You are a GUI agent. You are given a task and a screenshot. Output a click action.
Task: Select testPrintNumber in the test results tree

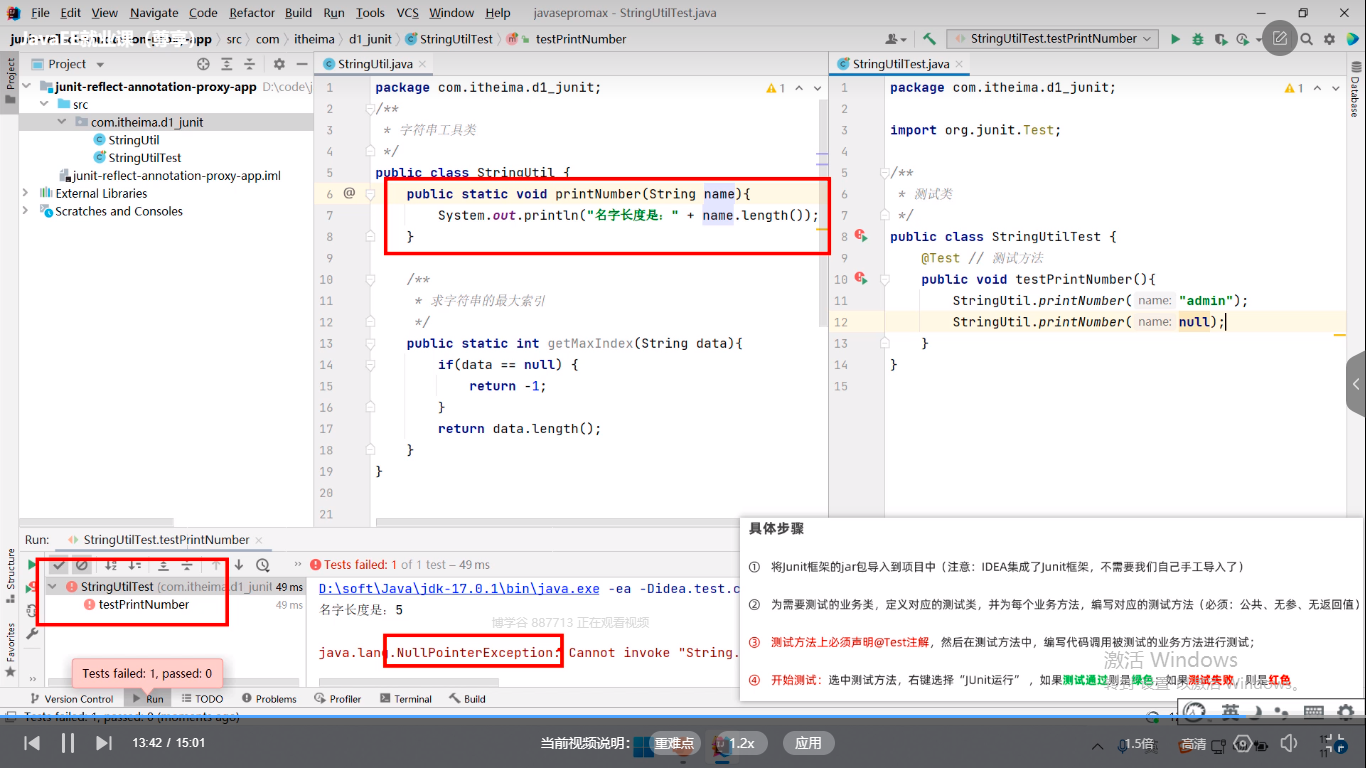144,605
